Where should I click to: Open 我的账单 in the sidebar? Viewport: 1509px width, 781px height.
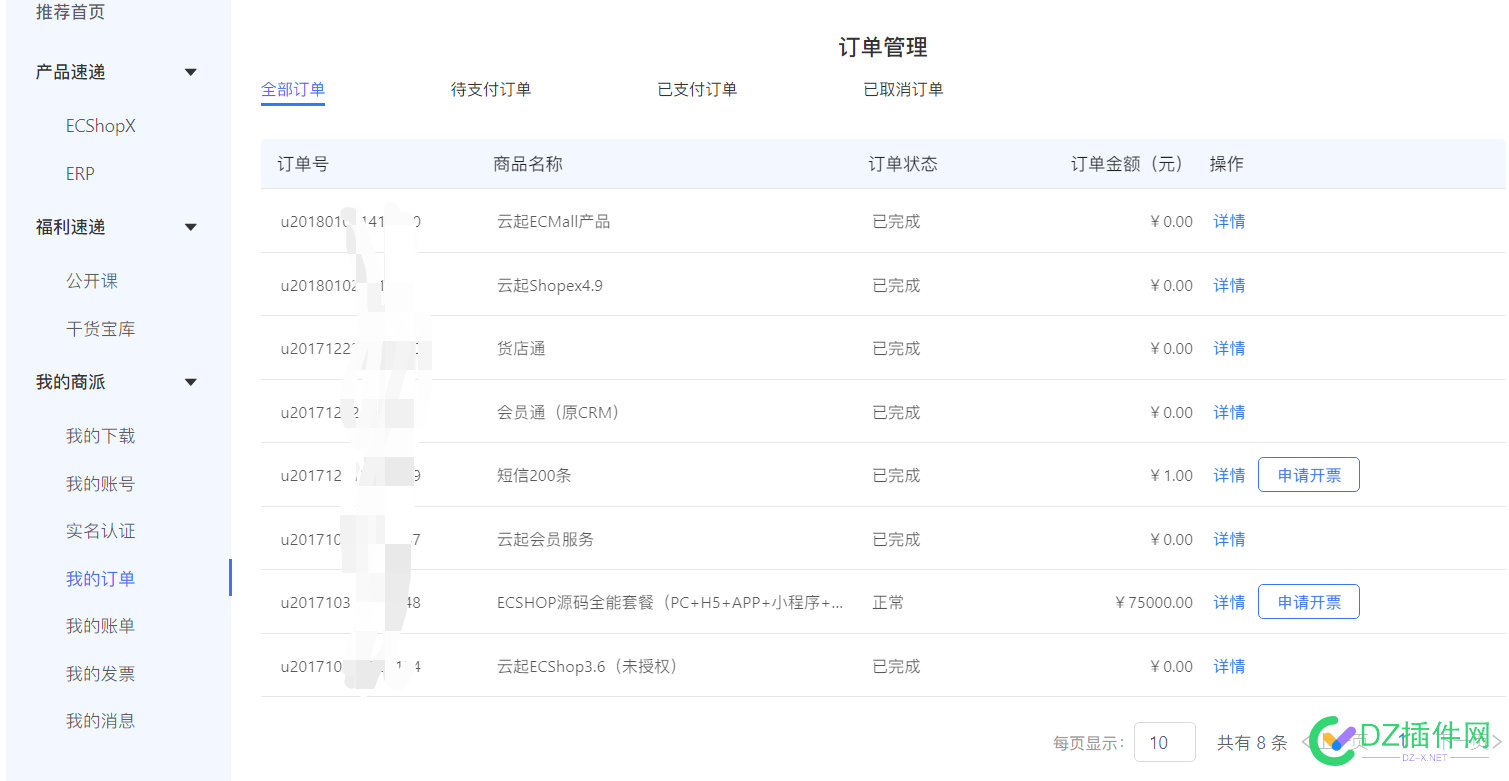pyautogui.click(x=100, y=626)
